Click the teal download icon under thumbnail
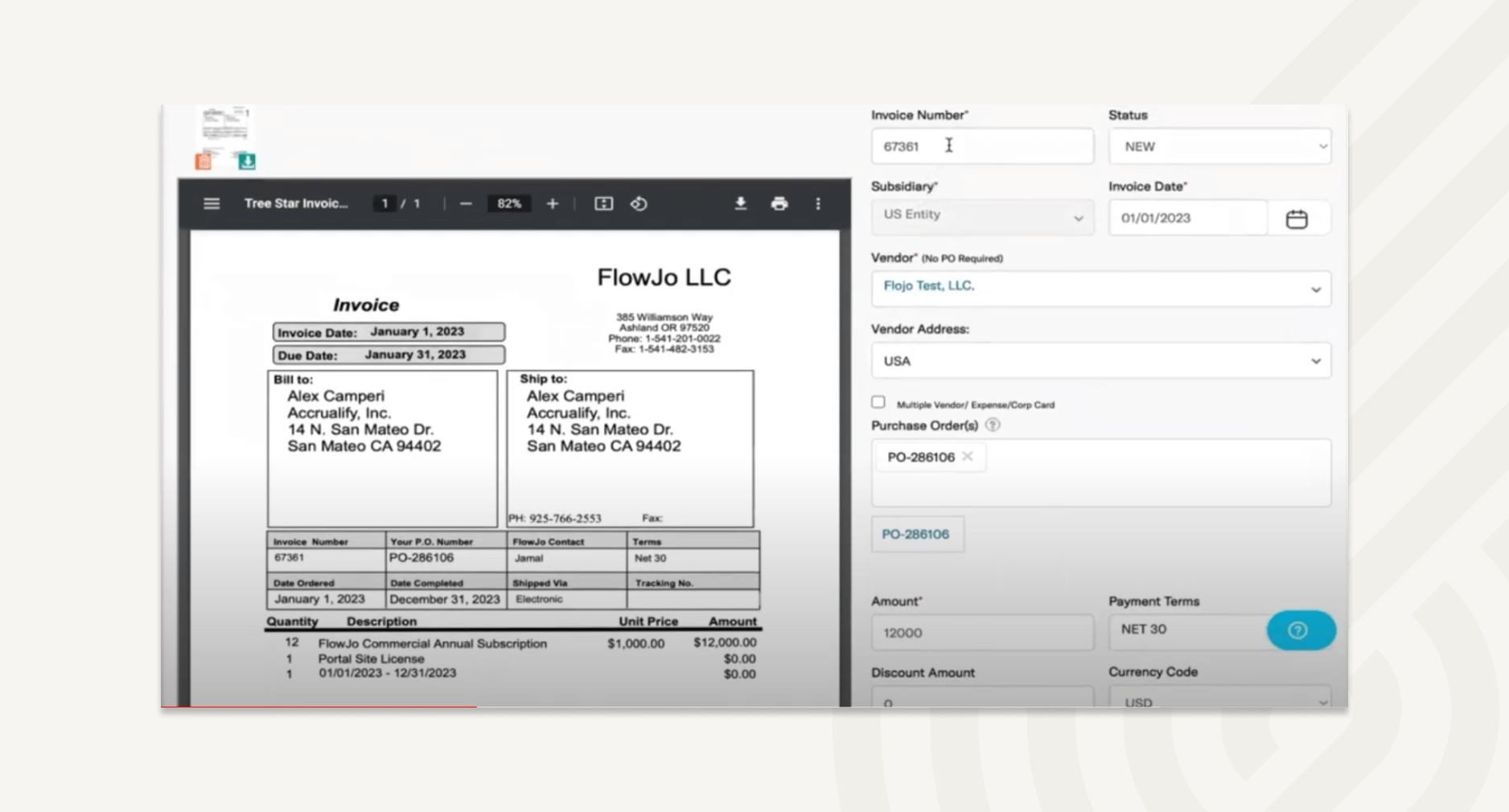 click(x=247, y=162)
